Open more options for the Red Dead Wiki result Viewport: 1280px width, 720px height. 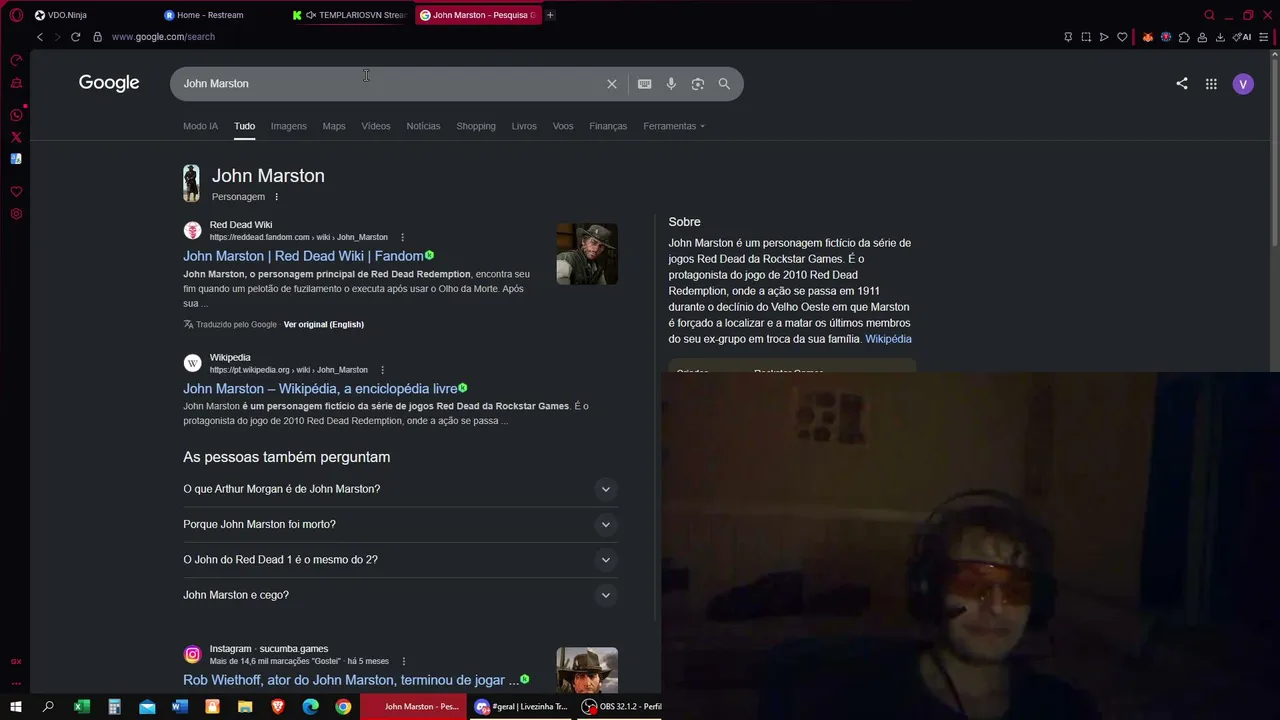click(402, 238)
